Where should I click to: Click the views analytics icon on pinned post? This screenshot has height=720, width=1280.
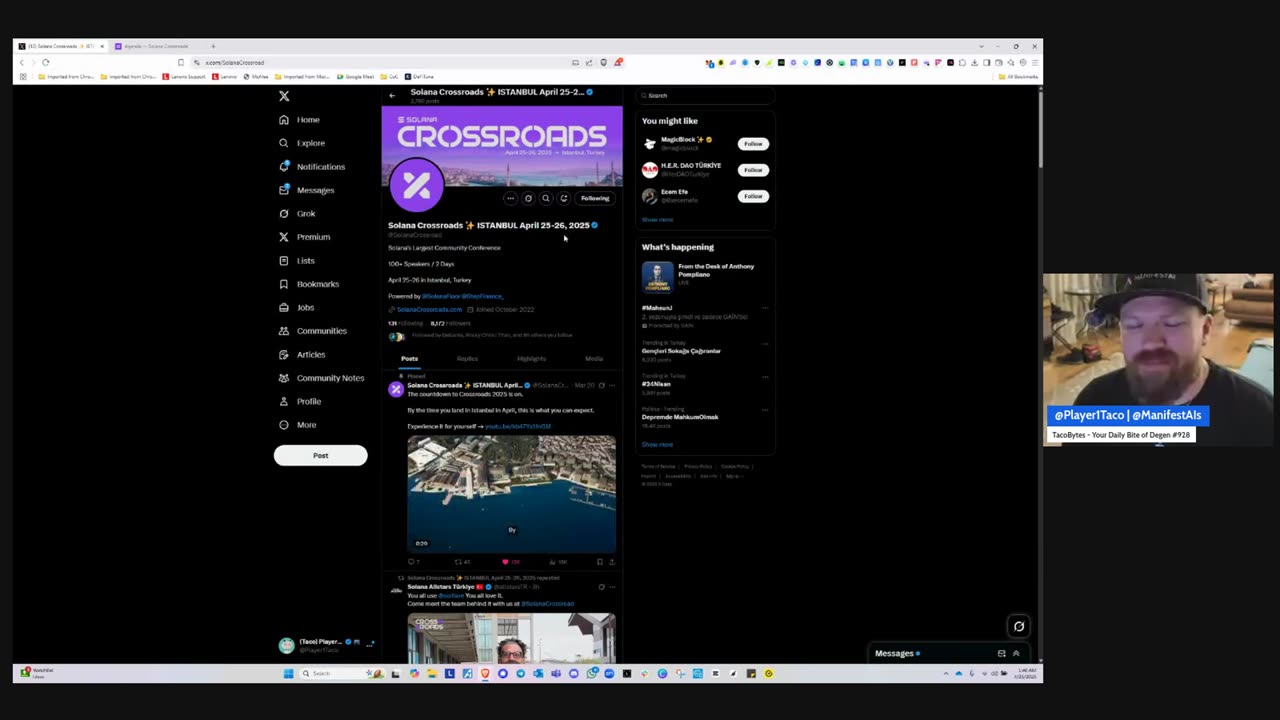(x=552, y=562)
